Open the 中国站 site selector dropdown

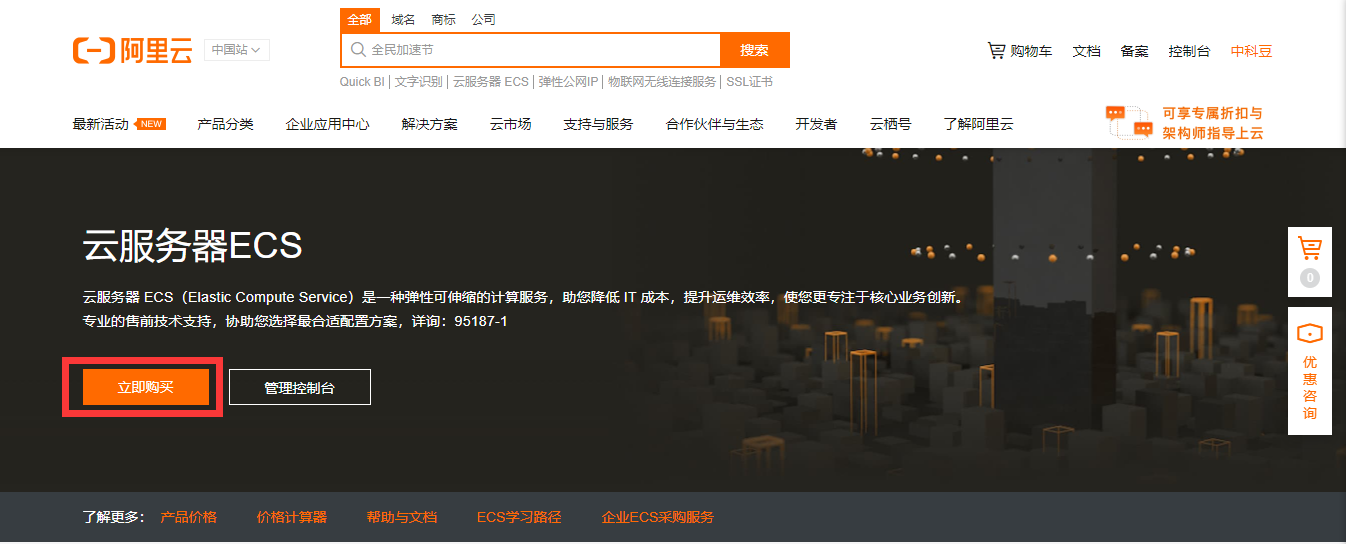237,50
